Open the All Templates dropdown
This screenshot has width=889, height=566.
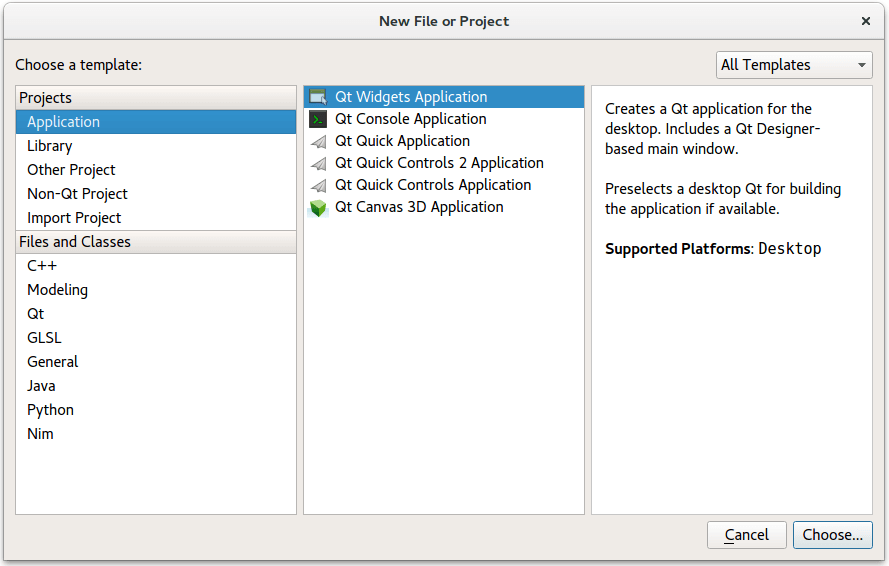(794, 65)
